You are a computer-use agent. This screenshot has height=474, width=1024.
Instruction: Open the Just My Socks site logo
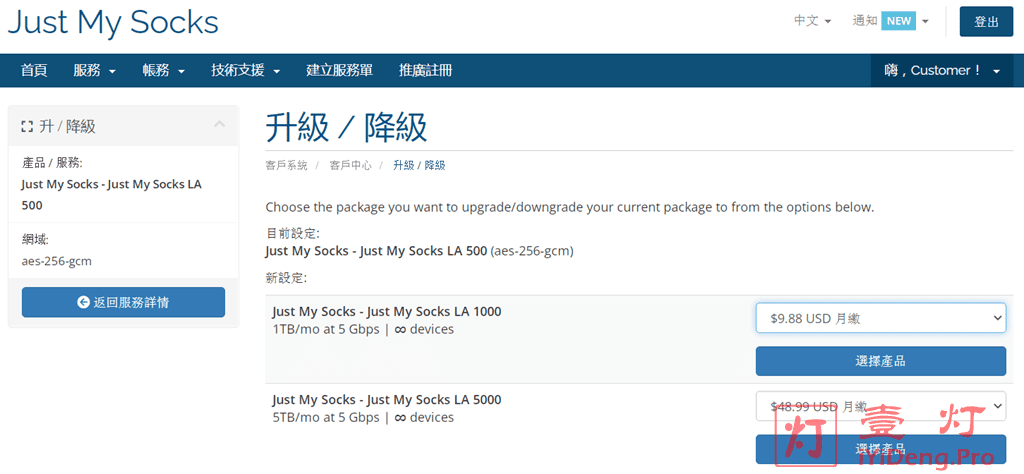click(113, 22)
